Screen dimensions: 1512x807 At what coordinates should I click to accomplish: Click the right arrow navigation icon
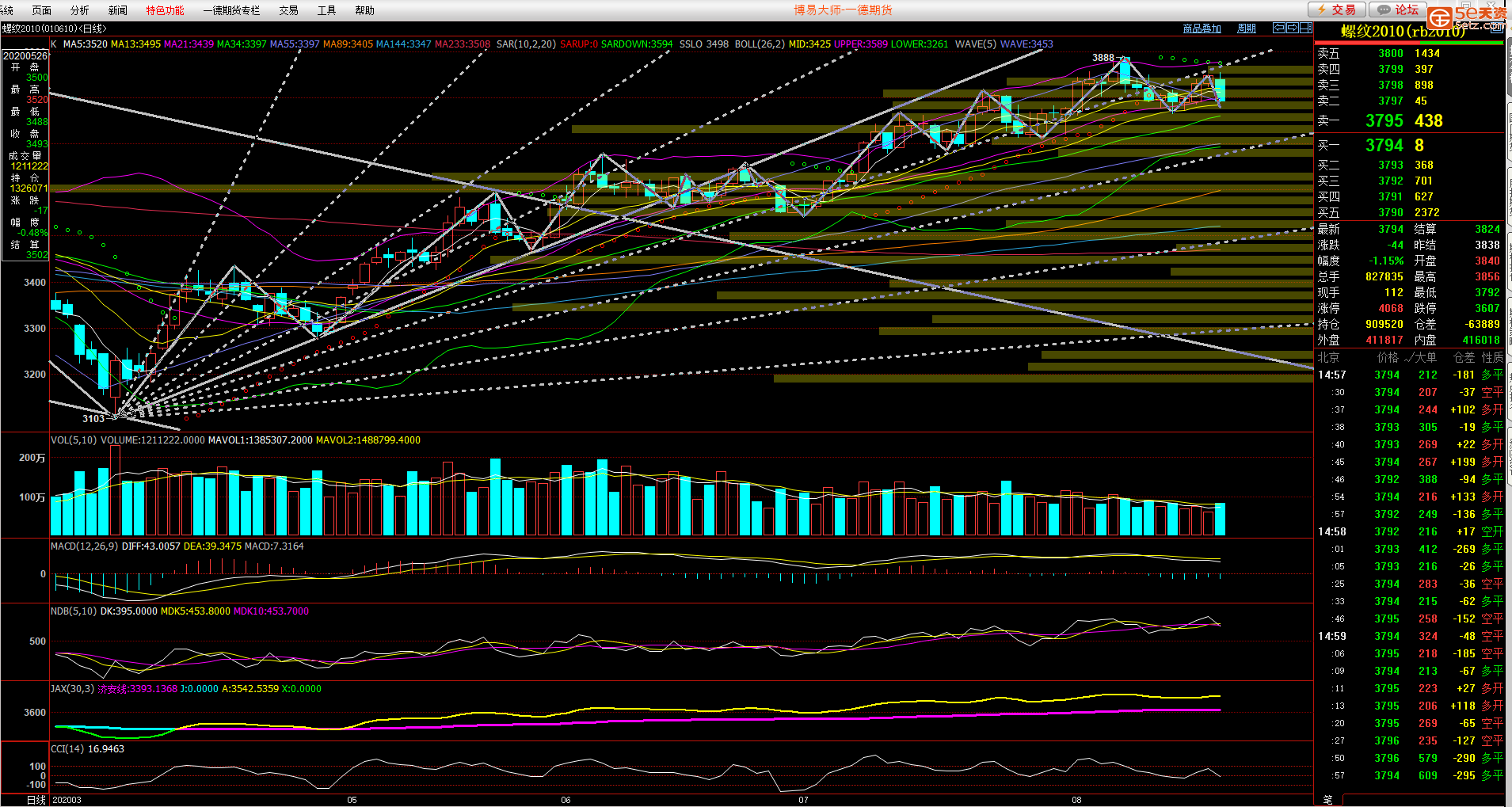[1293, 28]
